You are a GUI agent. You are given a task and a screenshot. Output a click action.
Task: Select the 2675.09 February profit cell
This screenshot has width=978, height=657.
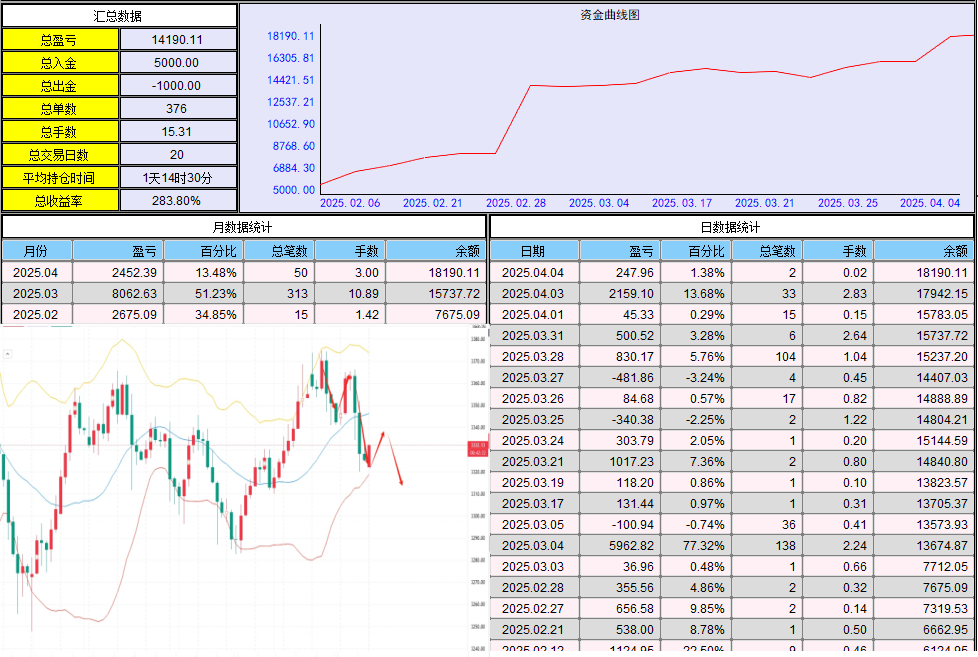click(118, 314)
